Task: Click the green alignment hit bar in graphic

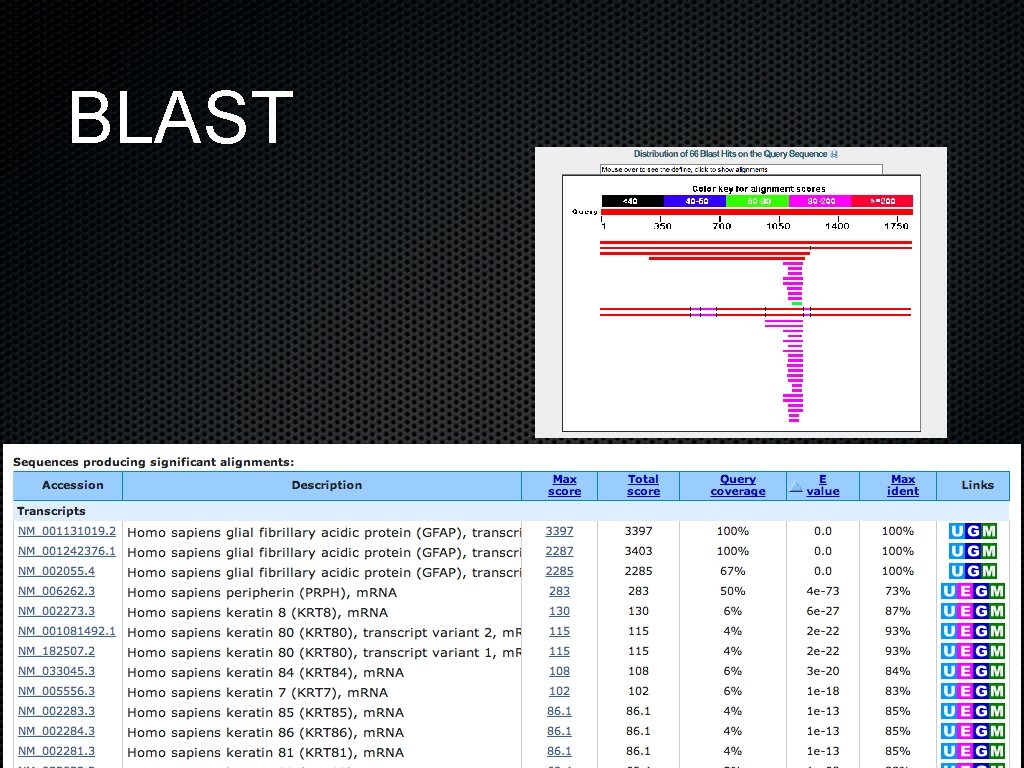Action: [796, 304]
